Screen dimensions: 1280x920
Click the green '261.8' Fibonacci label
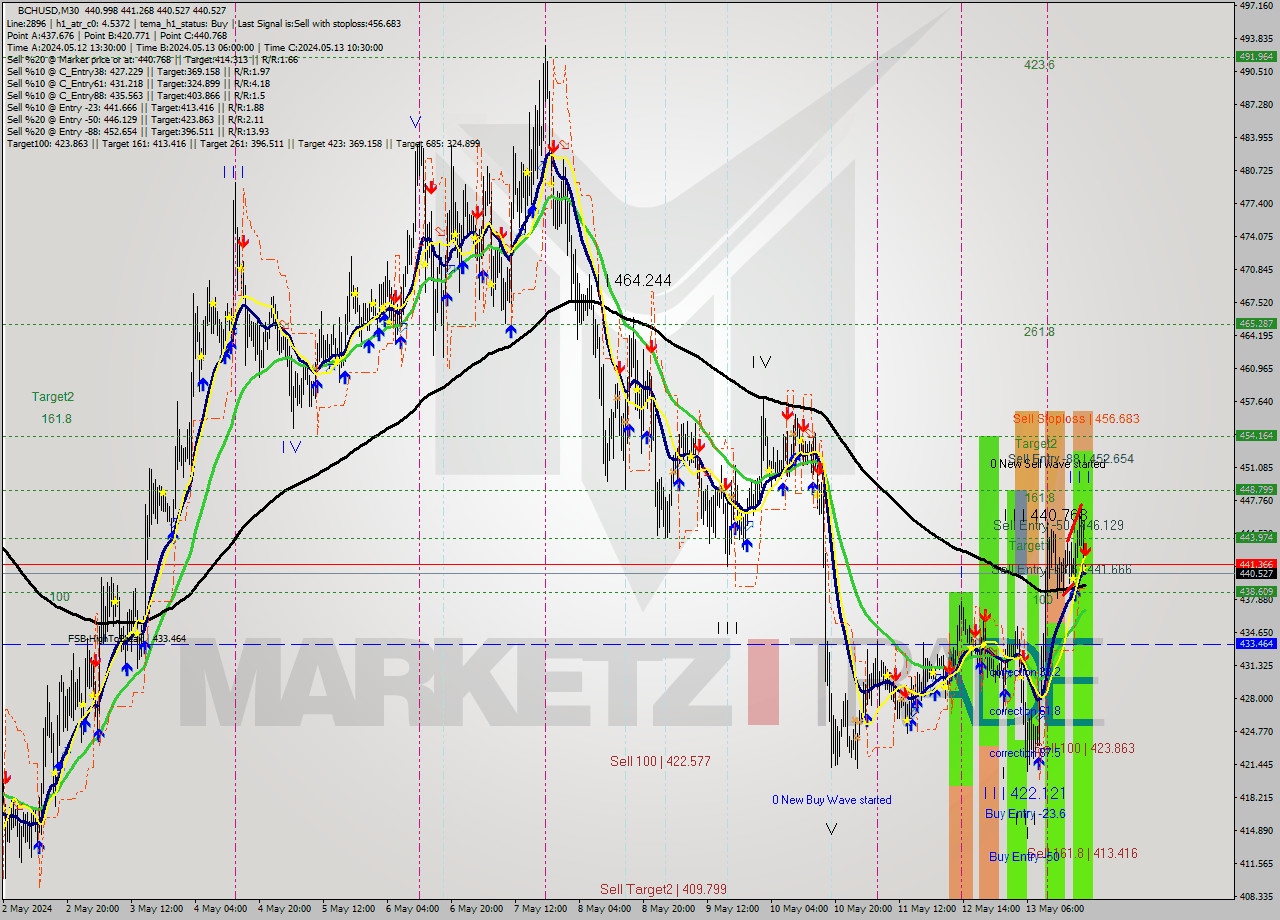pos(1039,332)
